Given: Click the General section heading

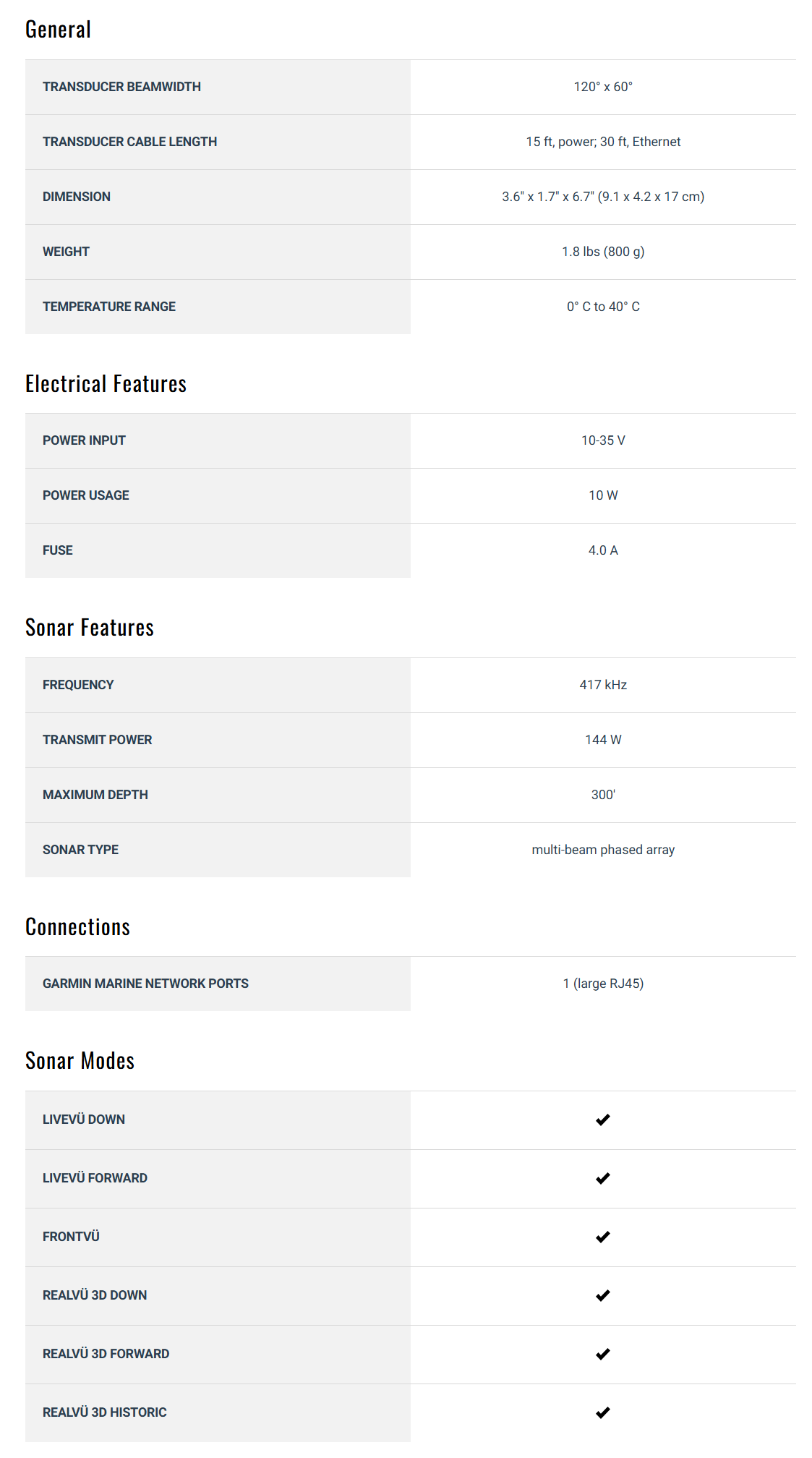Looking at the screenshot, I should 59,30.
